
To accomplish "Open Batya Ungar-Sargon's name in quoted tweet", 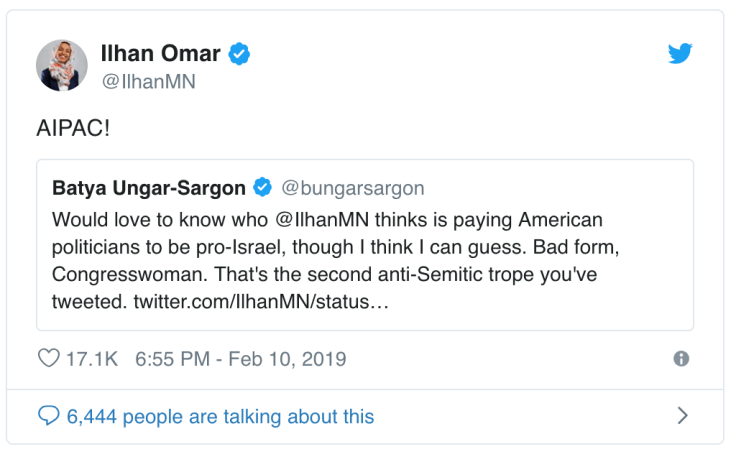I will pyautogui.click(x=148, y=187).
